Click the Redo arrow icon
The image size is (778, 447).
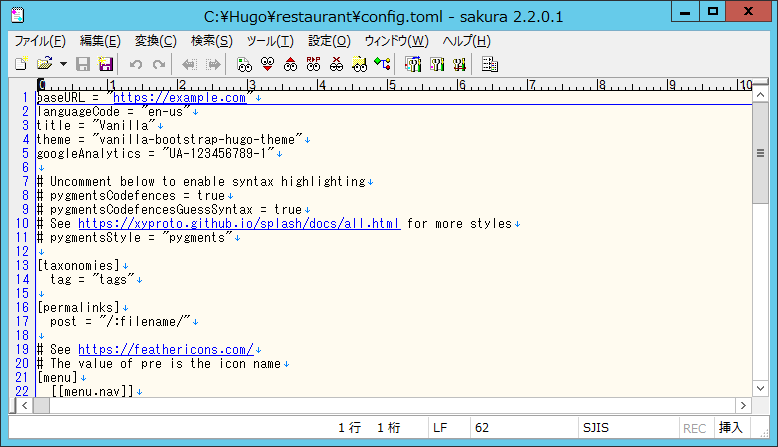coord(159,64)
